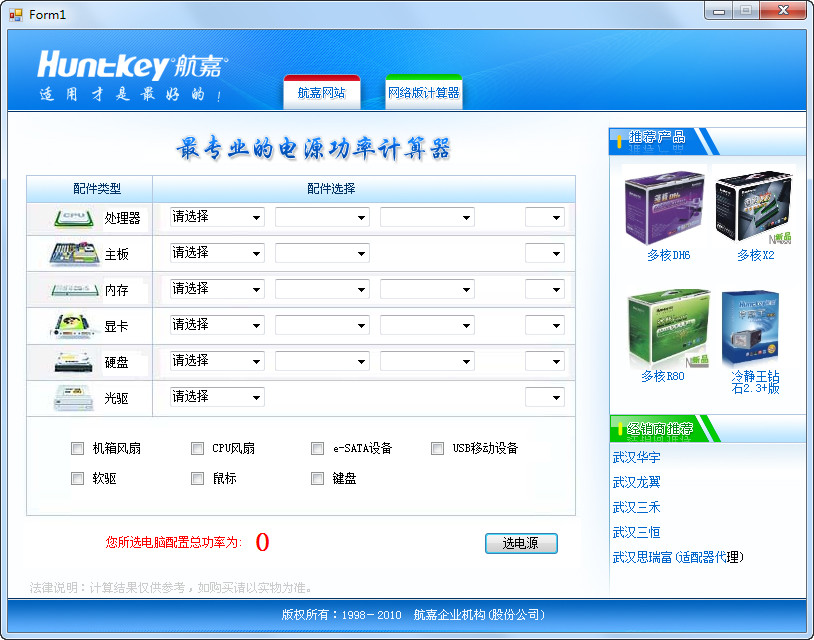The width and height of the screenshot is (814, 640).
Task: Minimize the Form1 window
Action: click(719, 11)
